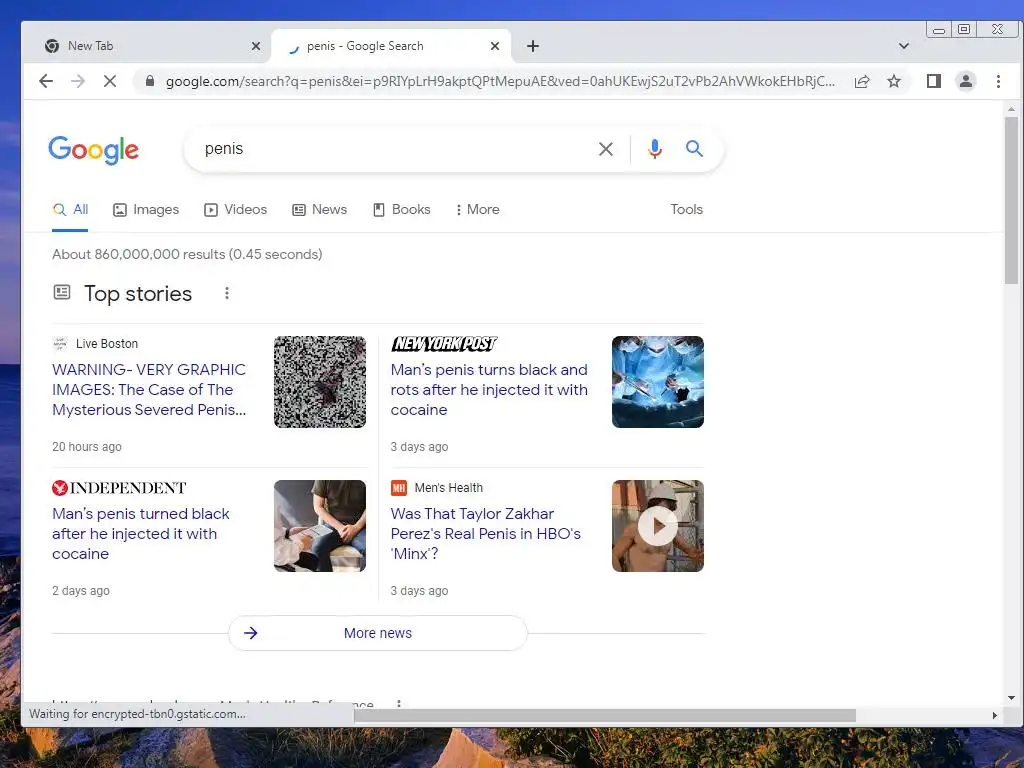Go back to the previous page
The height and width of the screenshot is (768, 1024).
(46, 81)
